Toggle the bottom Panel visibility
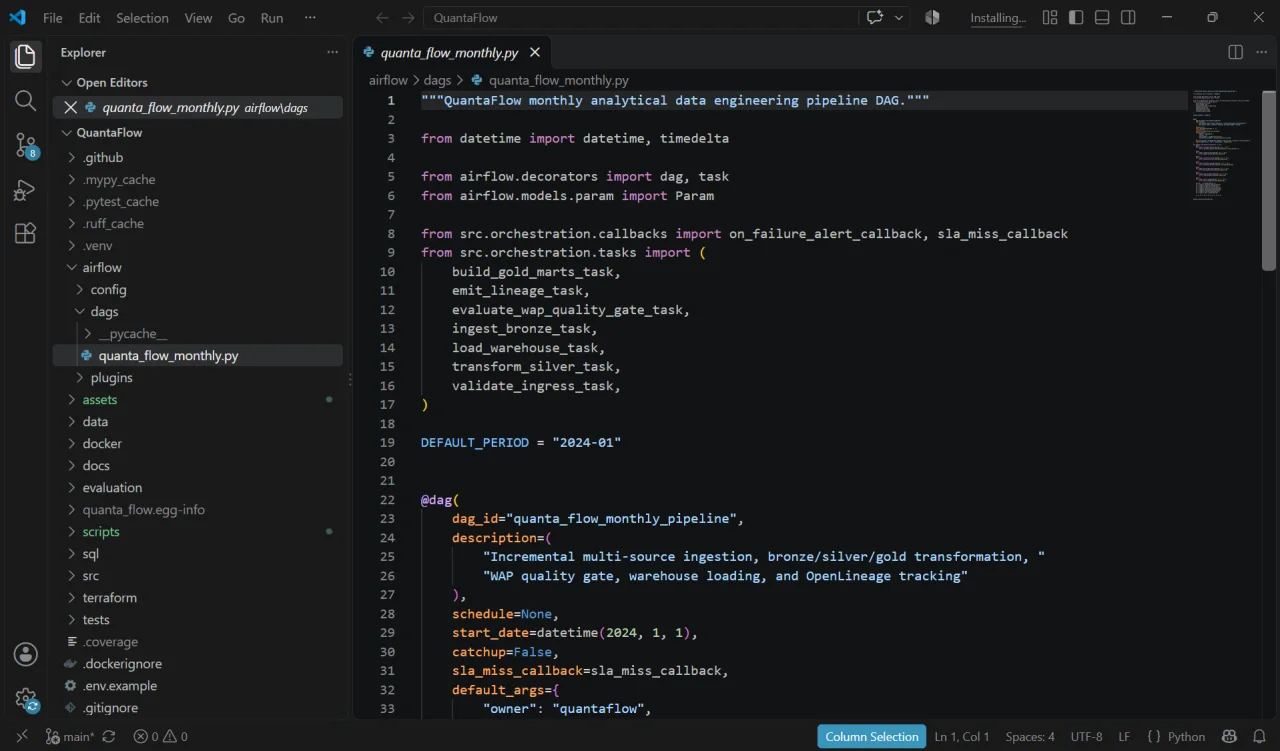The width and height of the screenshot is (1280, 751). point(1102,18)
